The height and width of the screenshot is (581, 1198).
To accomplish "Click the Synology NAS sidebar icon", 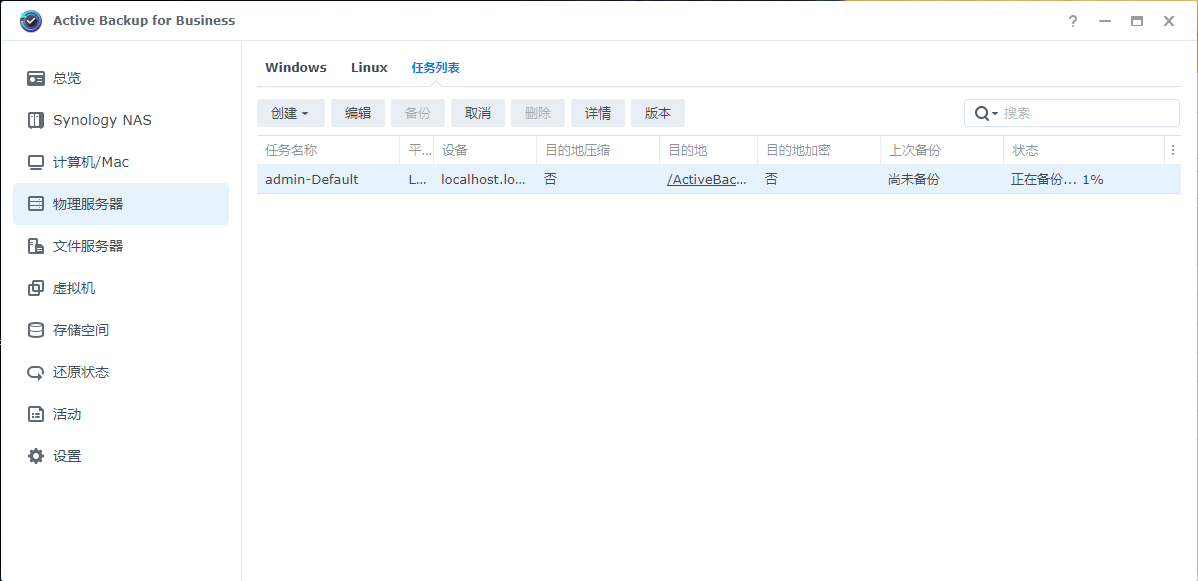I will pos(36,120).
